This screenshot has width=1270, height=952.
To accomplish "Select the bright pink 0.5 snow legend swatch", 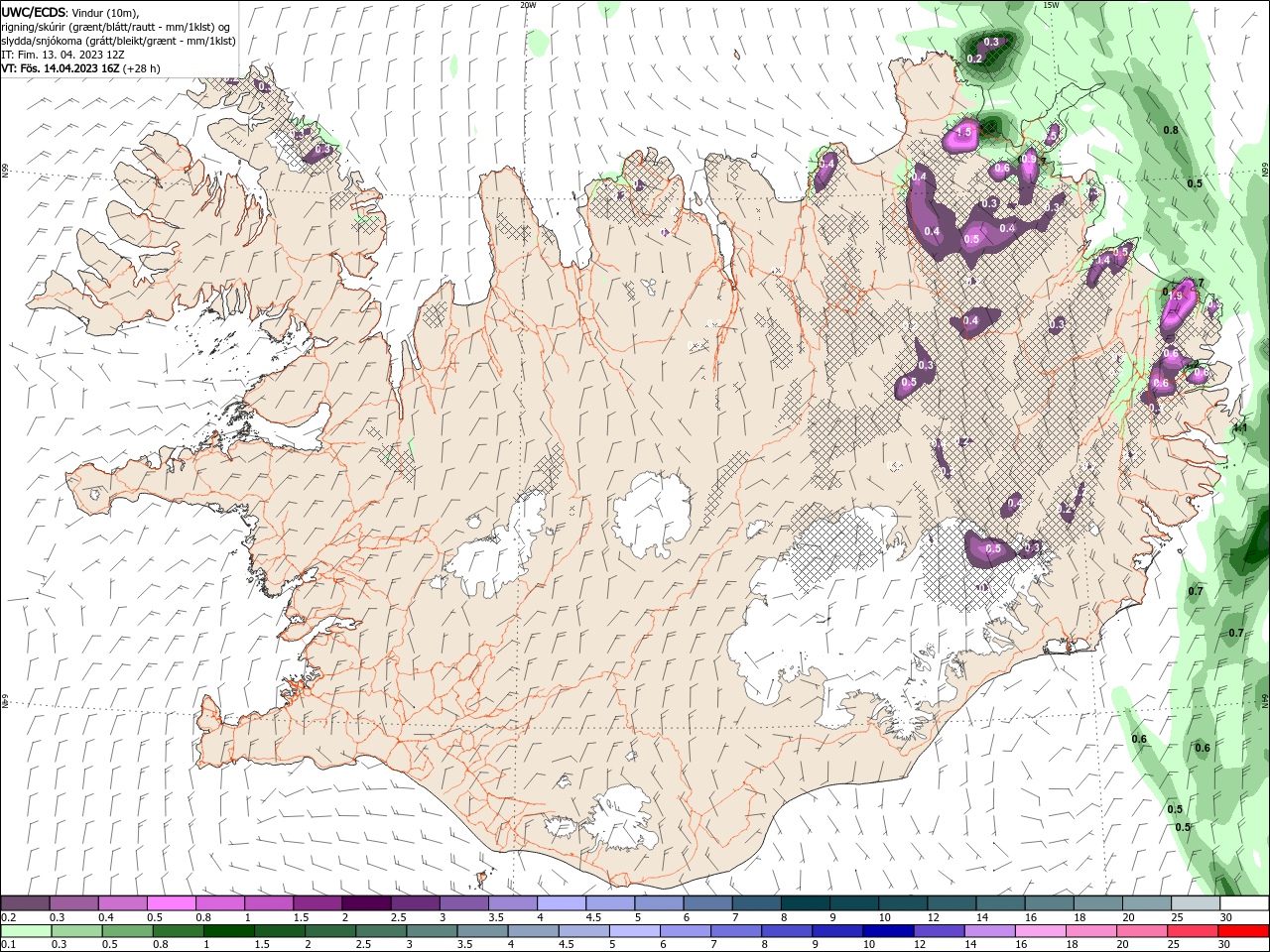I will pyautogui.click(x=172, y=903).
